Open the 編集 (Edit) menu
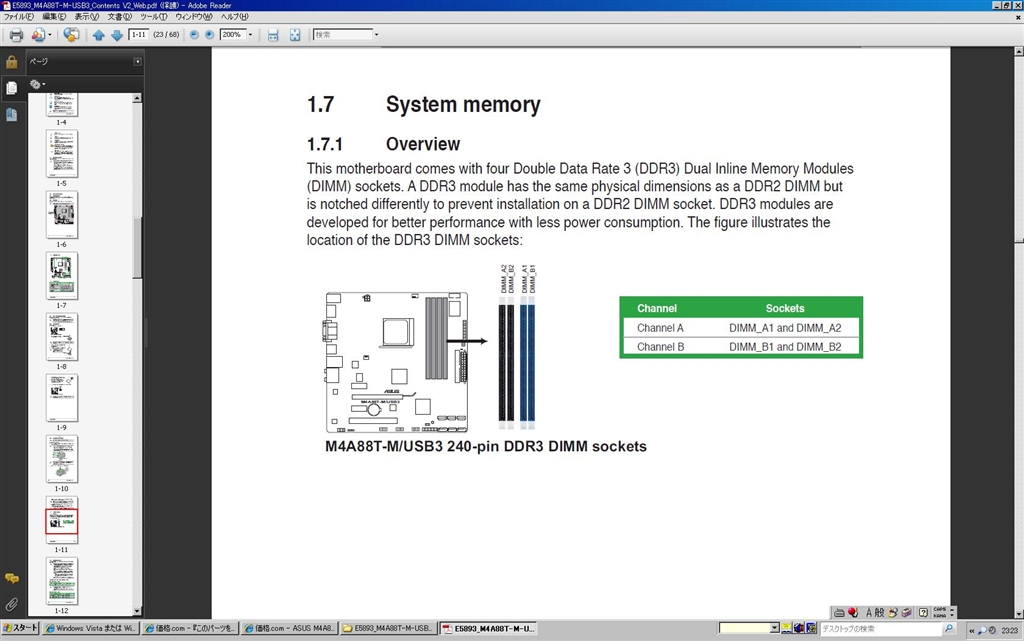 tap(54, 17)
